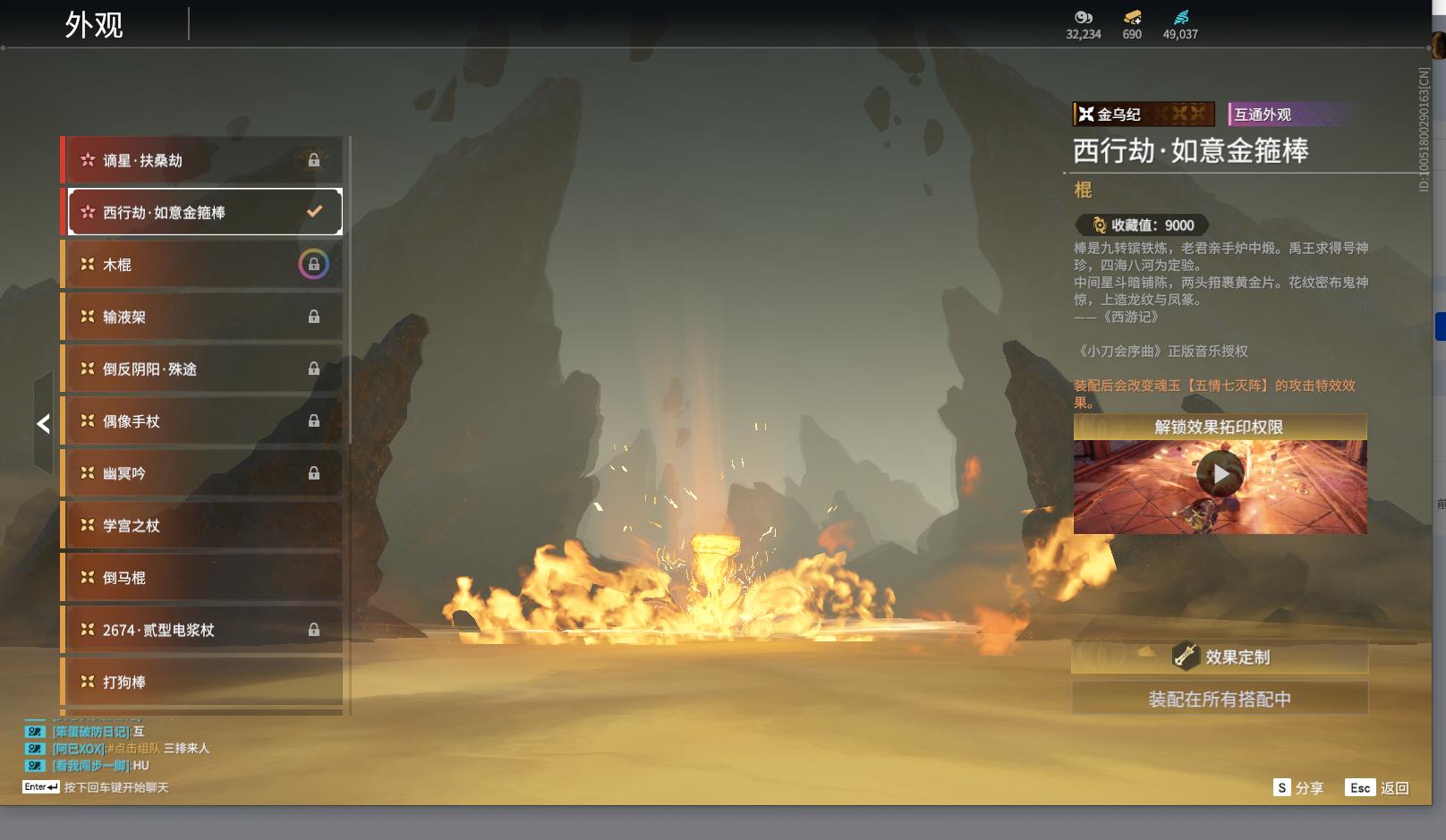Collapse the weapon list with the left arrow
Image resolution: width=1446 pixels, height=840 pixels.
43,424
